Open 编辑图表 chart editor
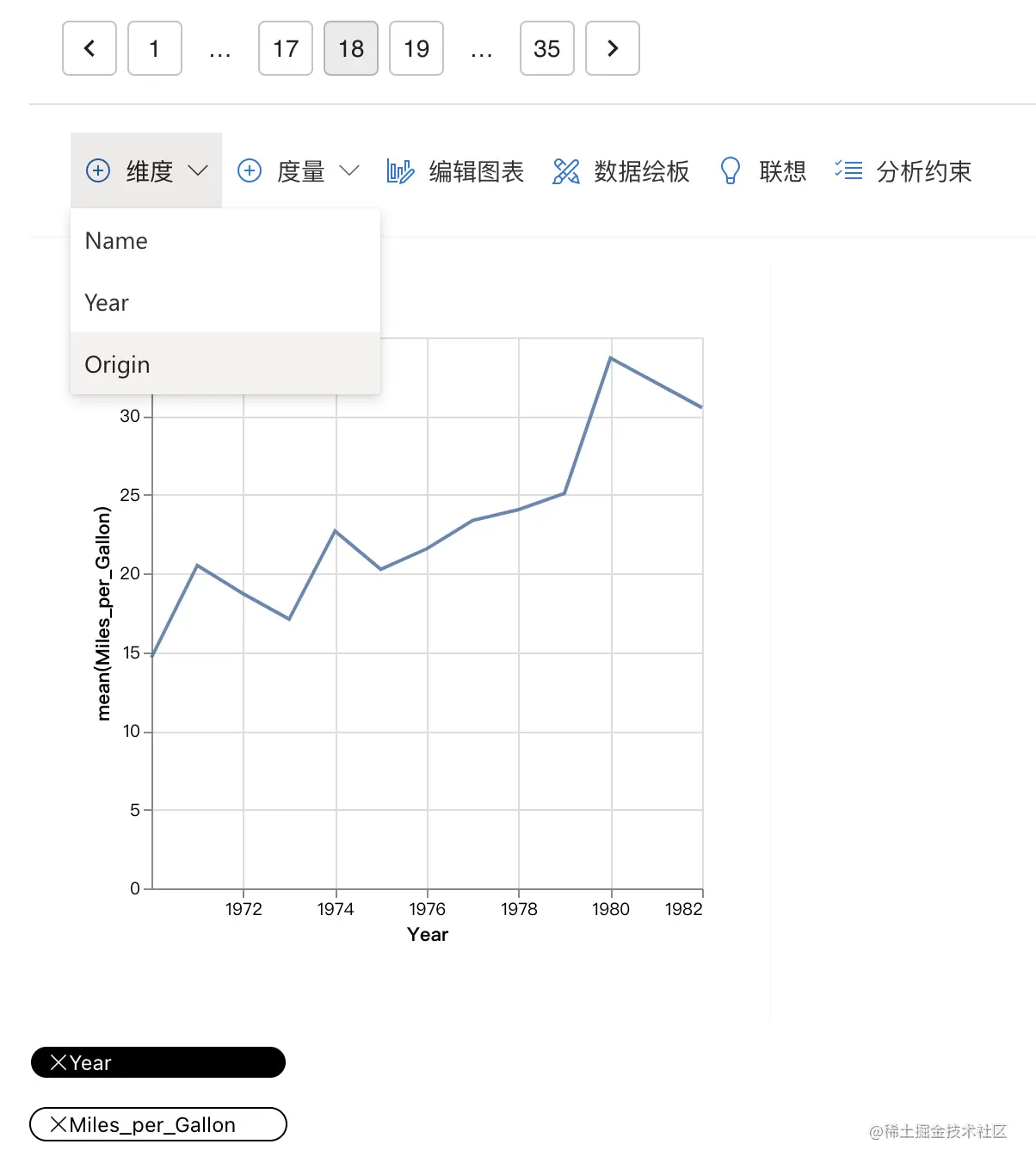 (x=477, y=171)
